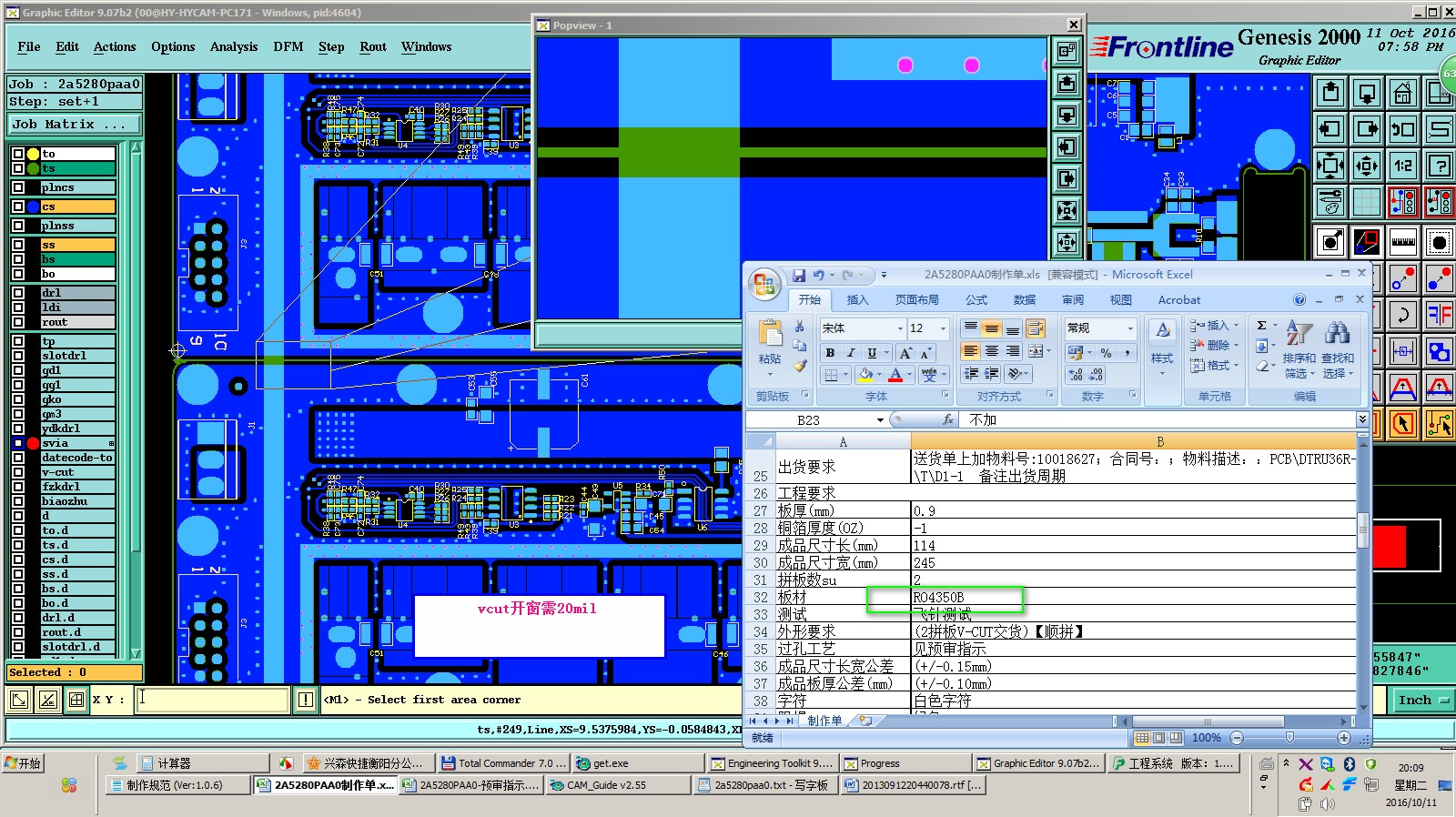Toggle checkbox for layer 'svia'
This screenshot has height=817, width=1456.
click(x=17, y=443)
